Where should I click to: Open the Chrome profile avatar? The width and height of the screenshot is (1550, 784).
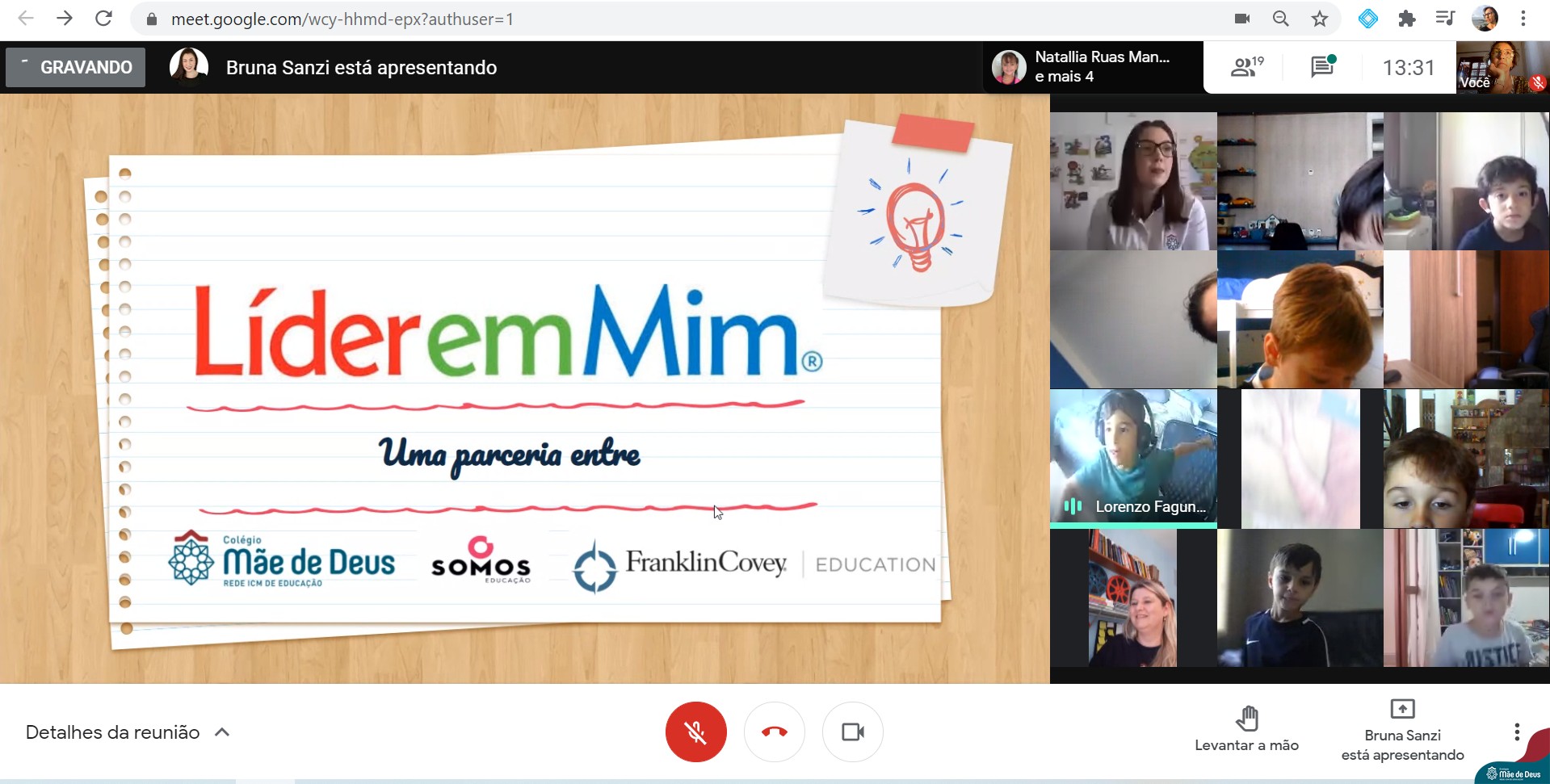point(1485,19)
